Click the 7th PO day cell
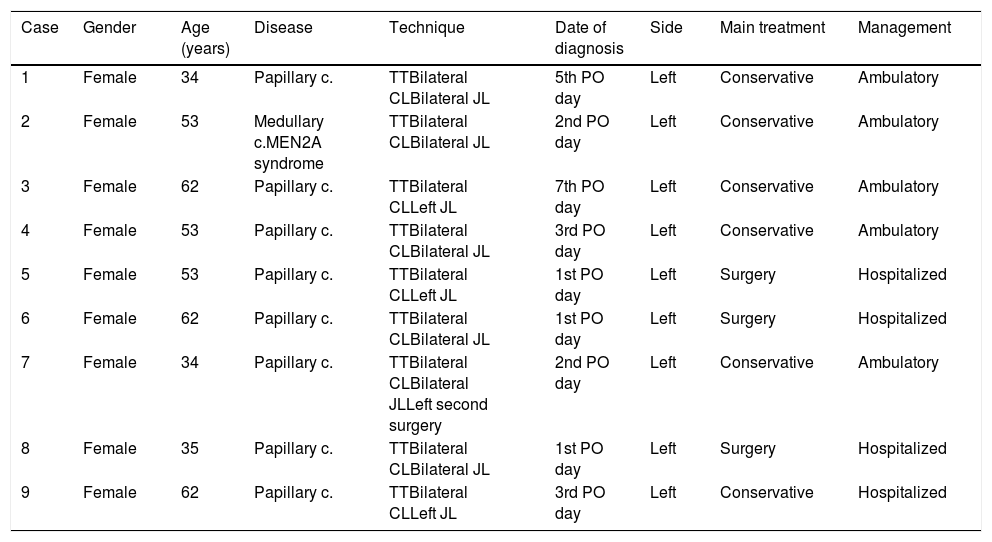The width and height of the screenshot is (992, 542). point(579,197)
